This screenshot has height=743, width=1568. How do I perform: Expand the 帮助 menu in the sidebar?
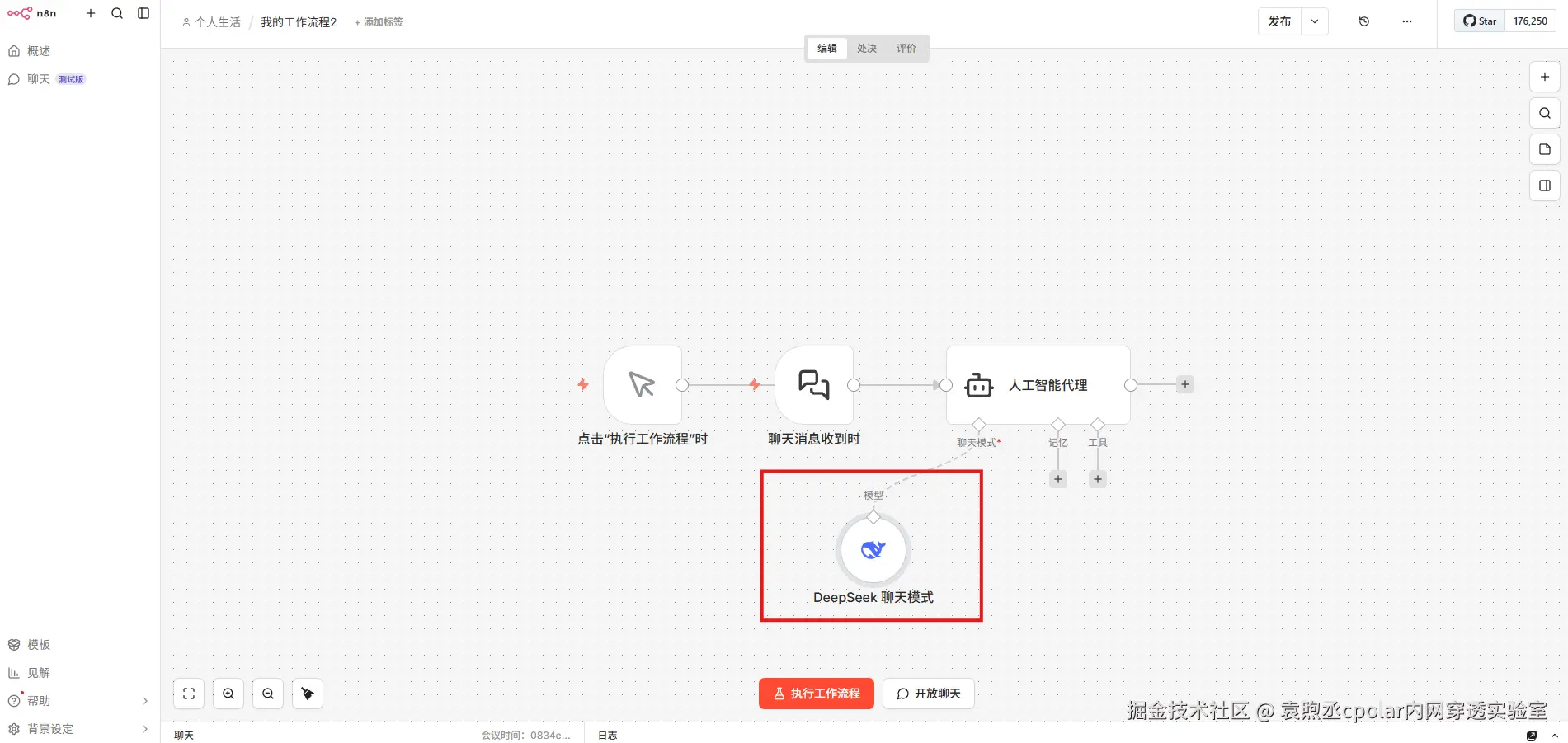click(79, 701)
